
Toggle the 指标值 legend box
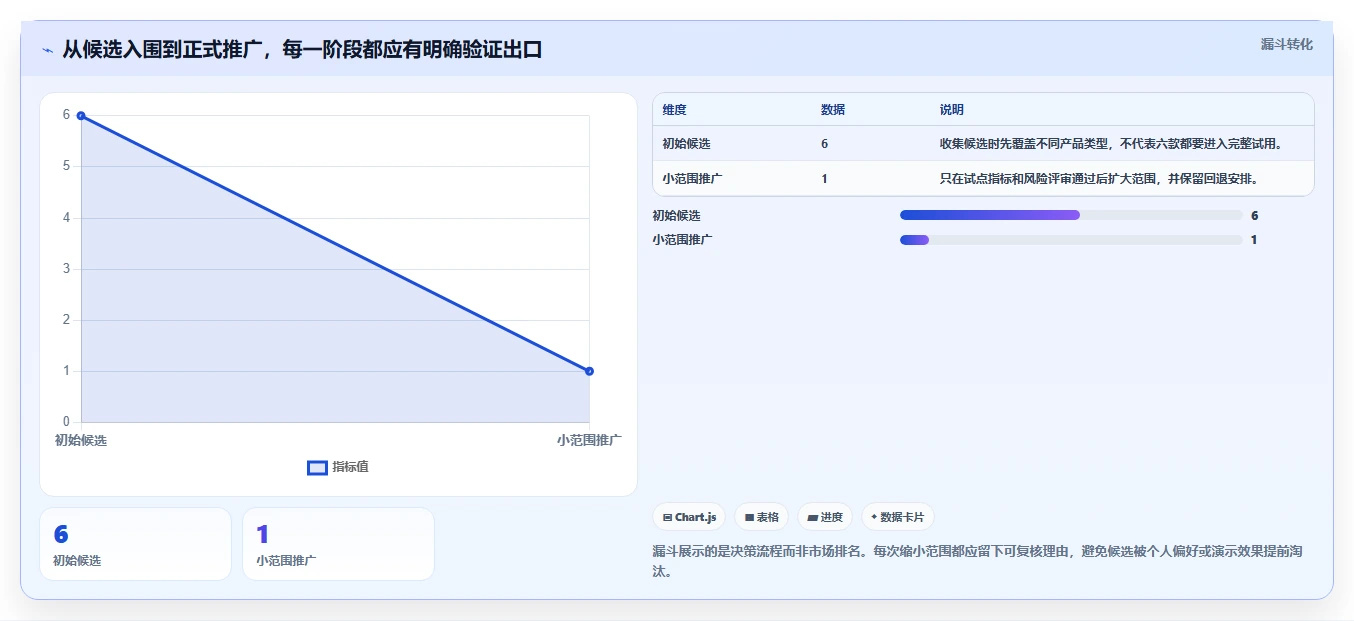tap(317, 467)
